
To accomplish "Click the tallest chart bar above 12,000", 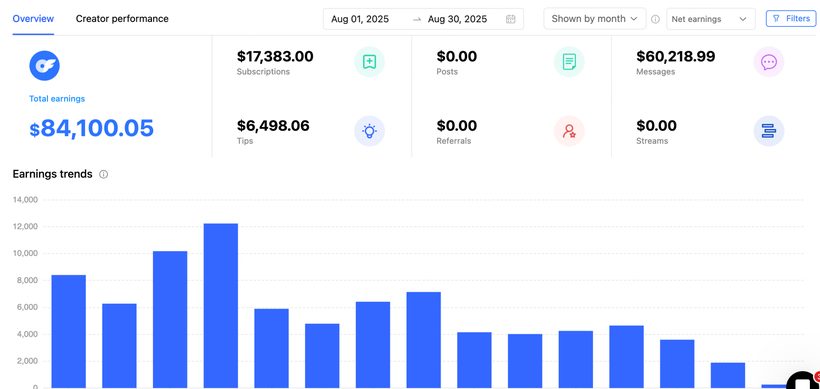I will point(221,306).
